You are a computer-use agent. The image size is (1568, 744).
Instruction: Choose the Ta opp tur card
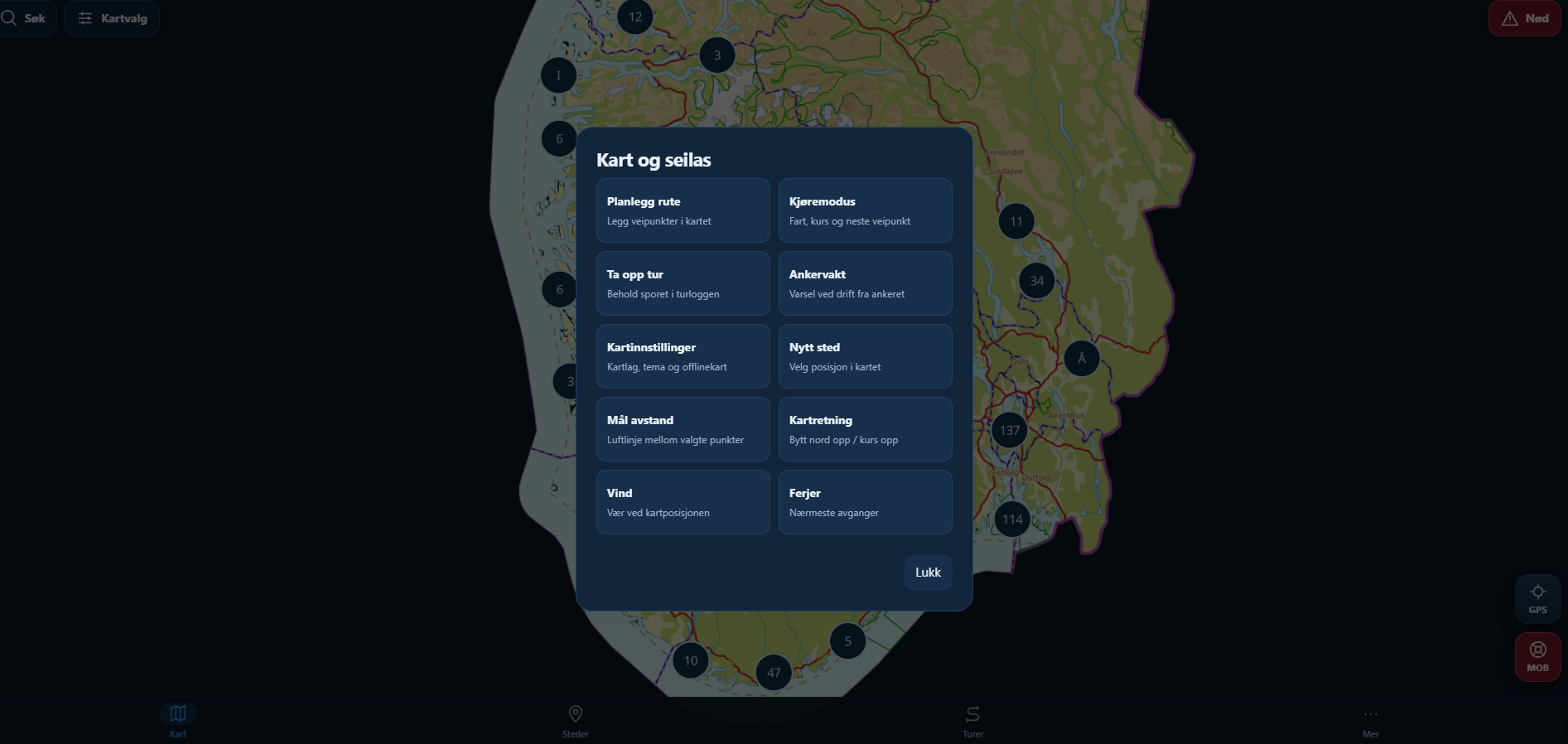click(x=683, y=283)
